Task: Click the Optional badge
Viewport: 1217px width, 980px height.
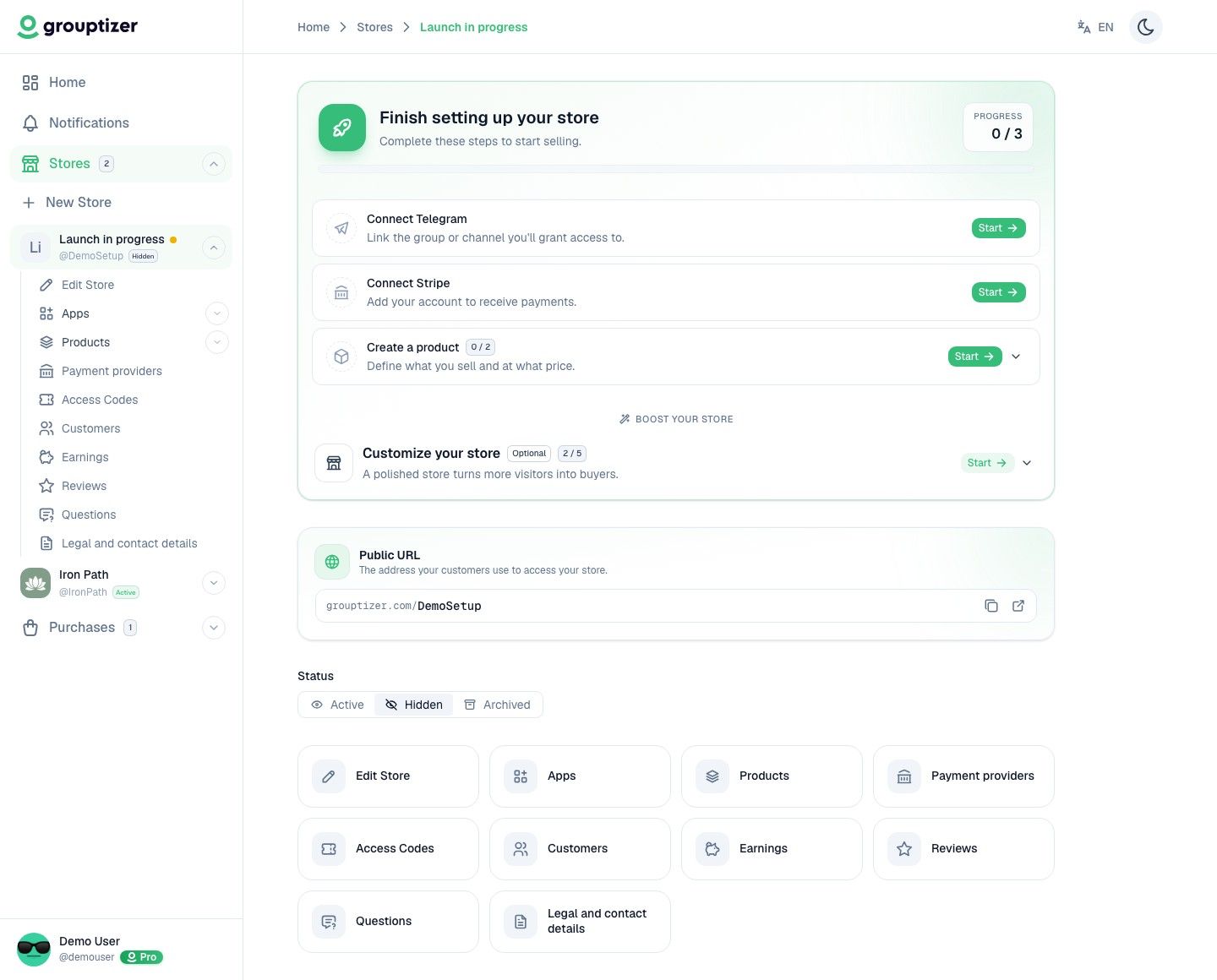Action: coord(529,454)
